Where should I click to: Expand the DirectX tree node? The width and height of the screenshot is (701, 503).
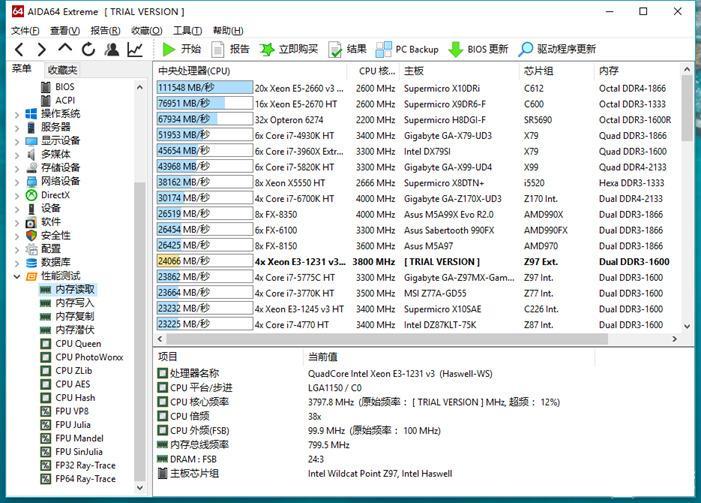pos(17,196)
